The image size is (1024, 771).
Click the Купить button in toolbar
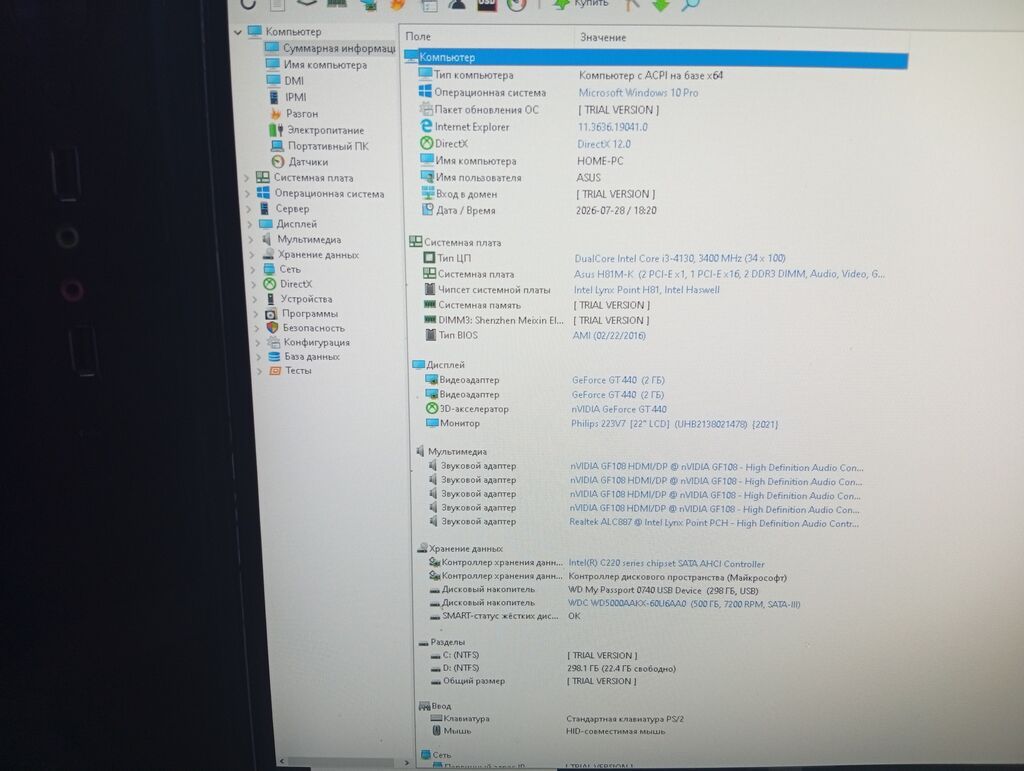(582, 4)
